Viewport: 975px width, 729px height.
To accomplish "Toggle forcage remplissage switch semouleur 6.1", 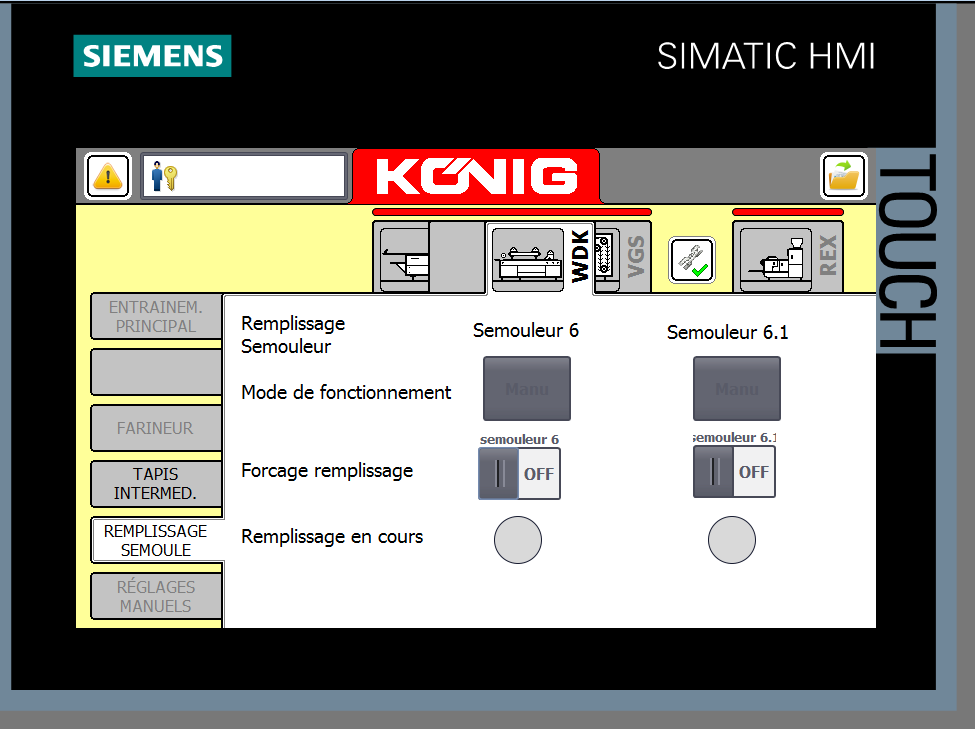I will [734, 472].
